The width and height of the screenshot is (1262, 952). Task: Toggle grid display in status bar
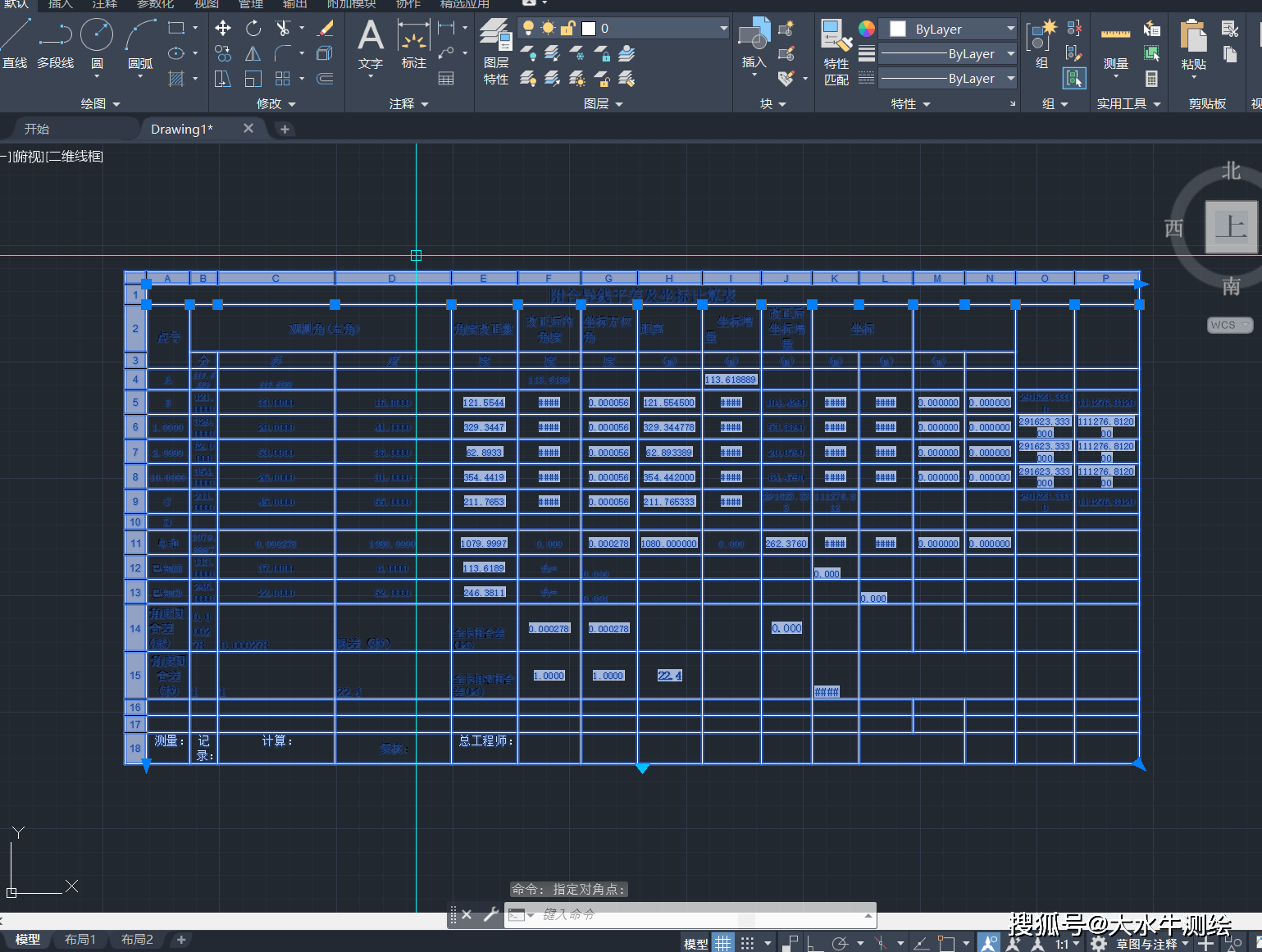click(x=722, y=943)
